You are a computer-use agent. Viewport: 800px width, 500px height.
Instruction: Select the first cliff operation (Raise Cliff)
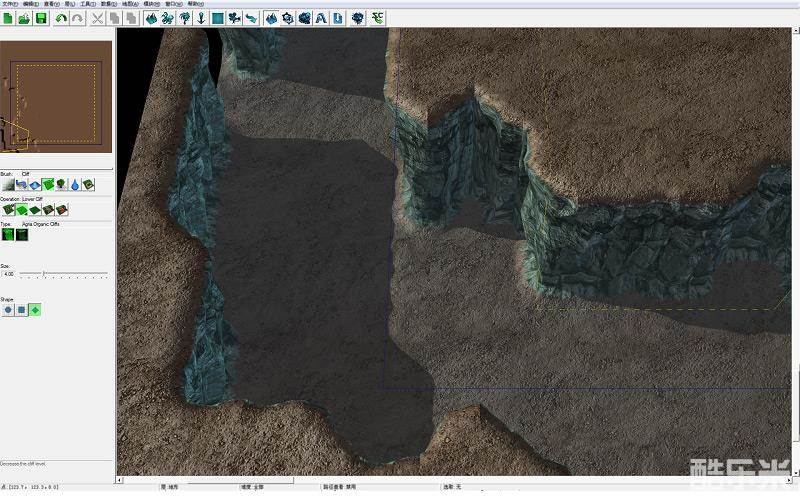tap(8, 210)
